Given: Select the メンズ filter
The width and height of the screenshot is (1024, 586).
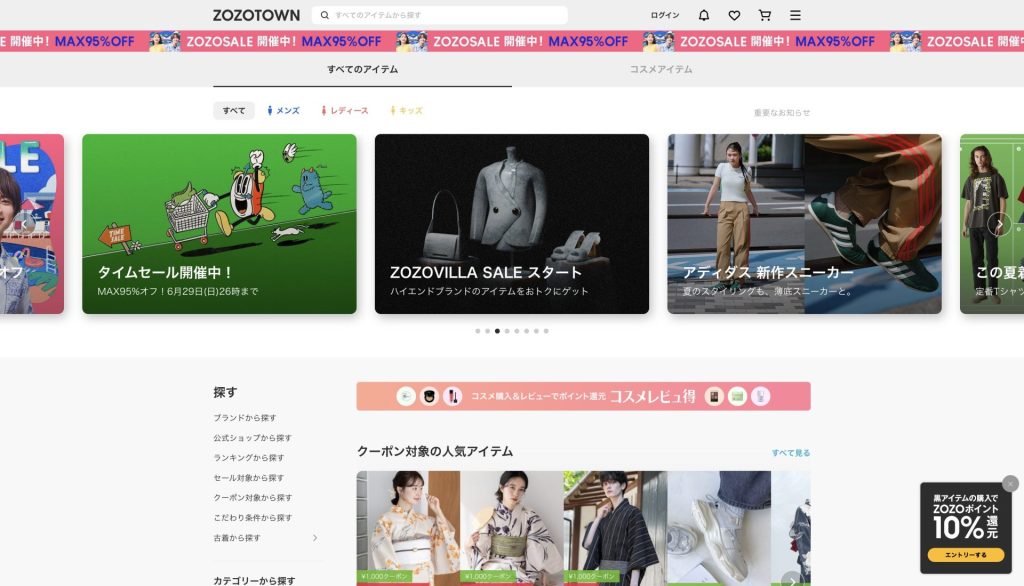Looking at the screenshot, I should point(283,110).
